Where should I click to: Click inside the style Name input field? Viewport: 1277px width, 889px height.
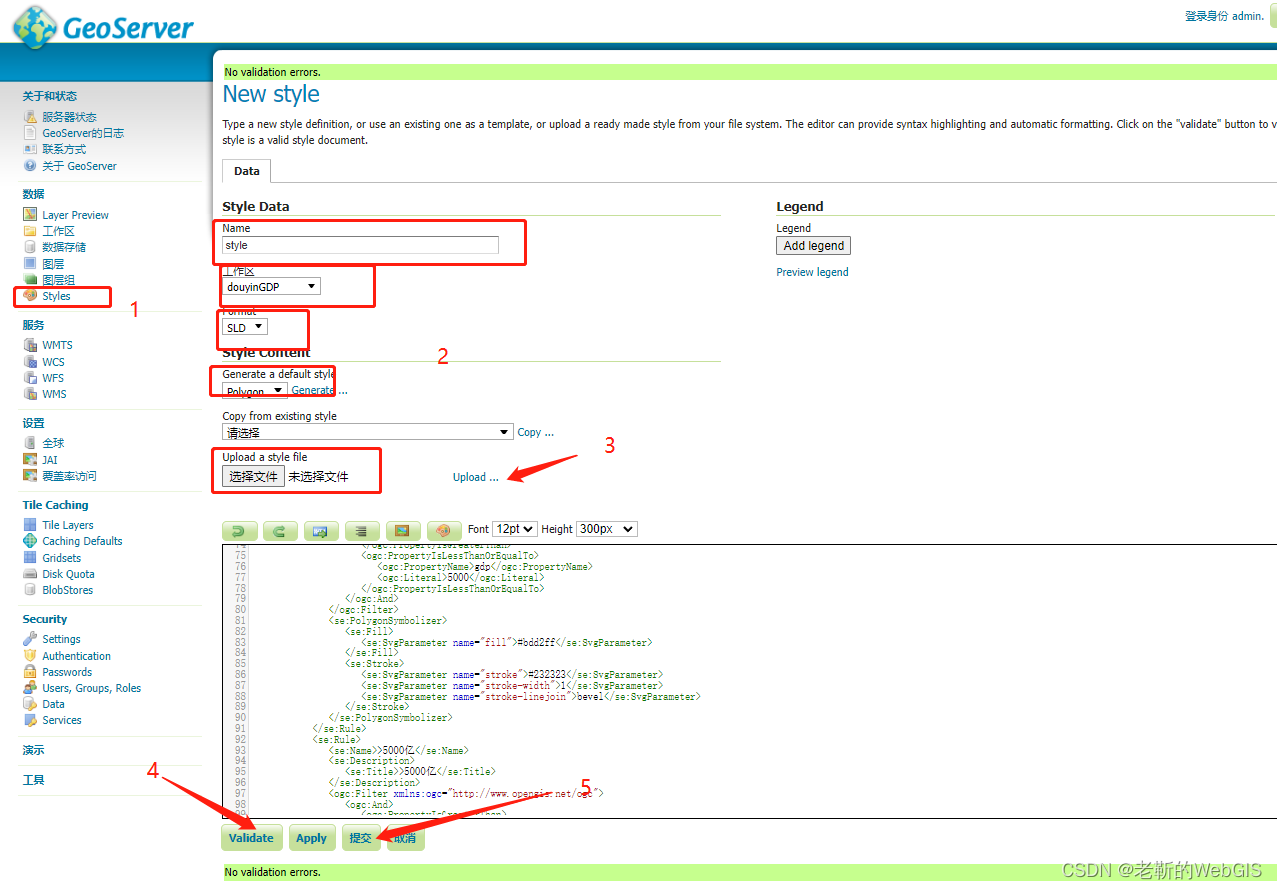tap(360, 245)
